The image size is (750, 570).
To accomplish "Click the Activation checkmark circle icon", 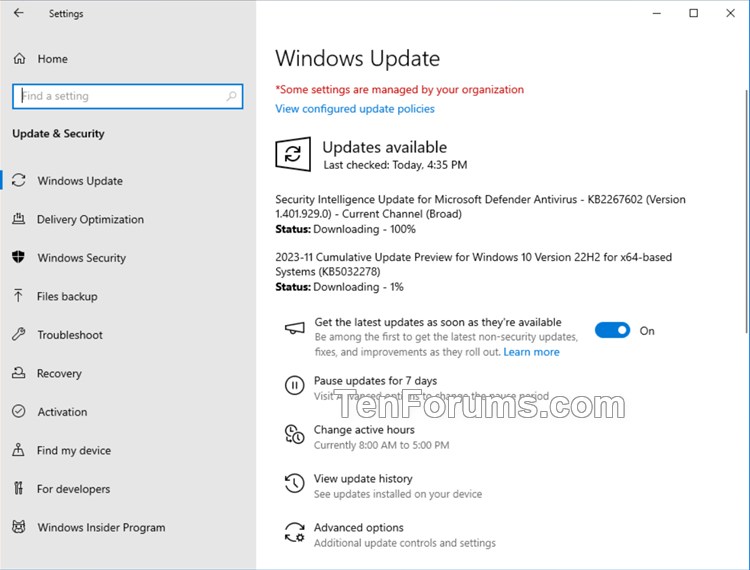I will pyautogui.click(x=19, y=411).
